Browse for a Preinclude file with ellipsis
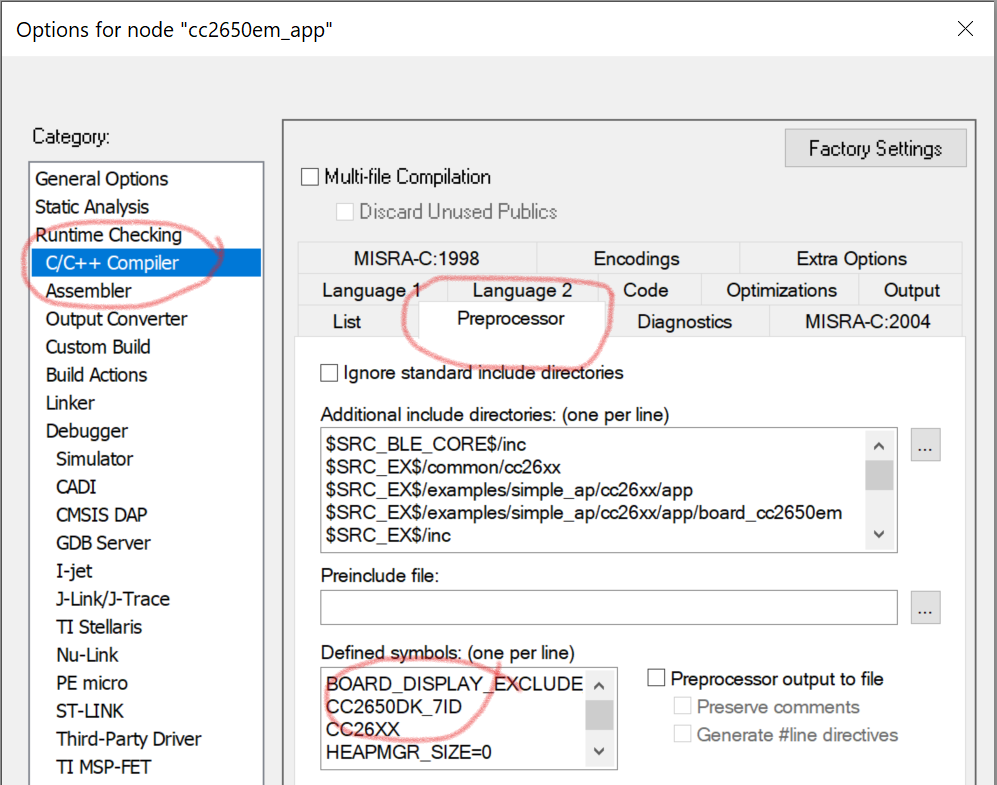 click(925, 608)
